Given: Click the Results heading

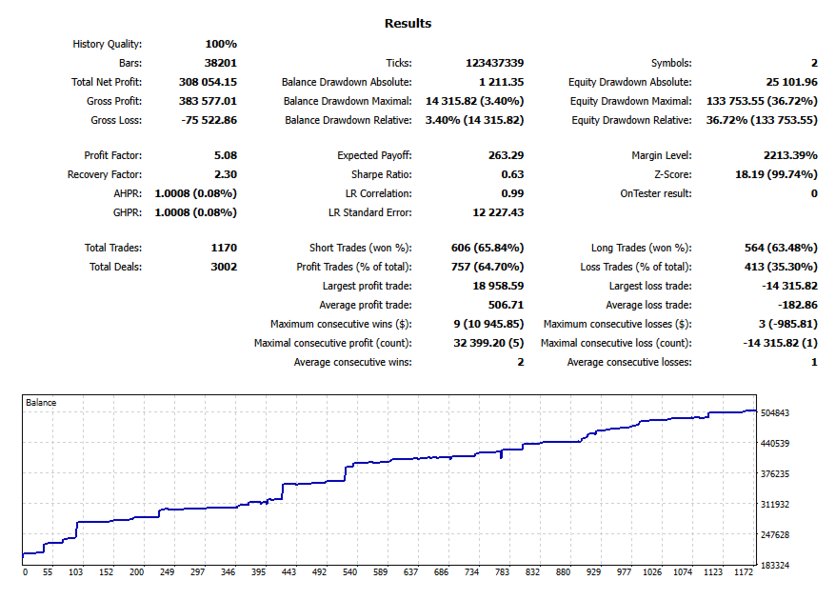Looking at the screenshot, I should click(408, 23).
